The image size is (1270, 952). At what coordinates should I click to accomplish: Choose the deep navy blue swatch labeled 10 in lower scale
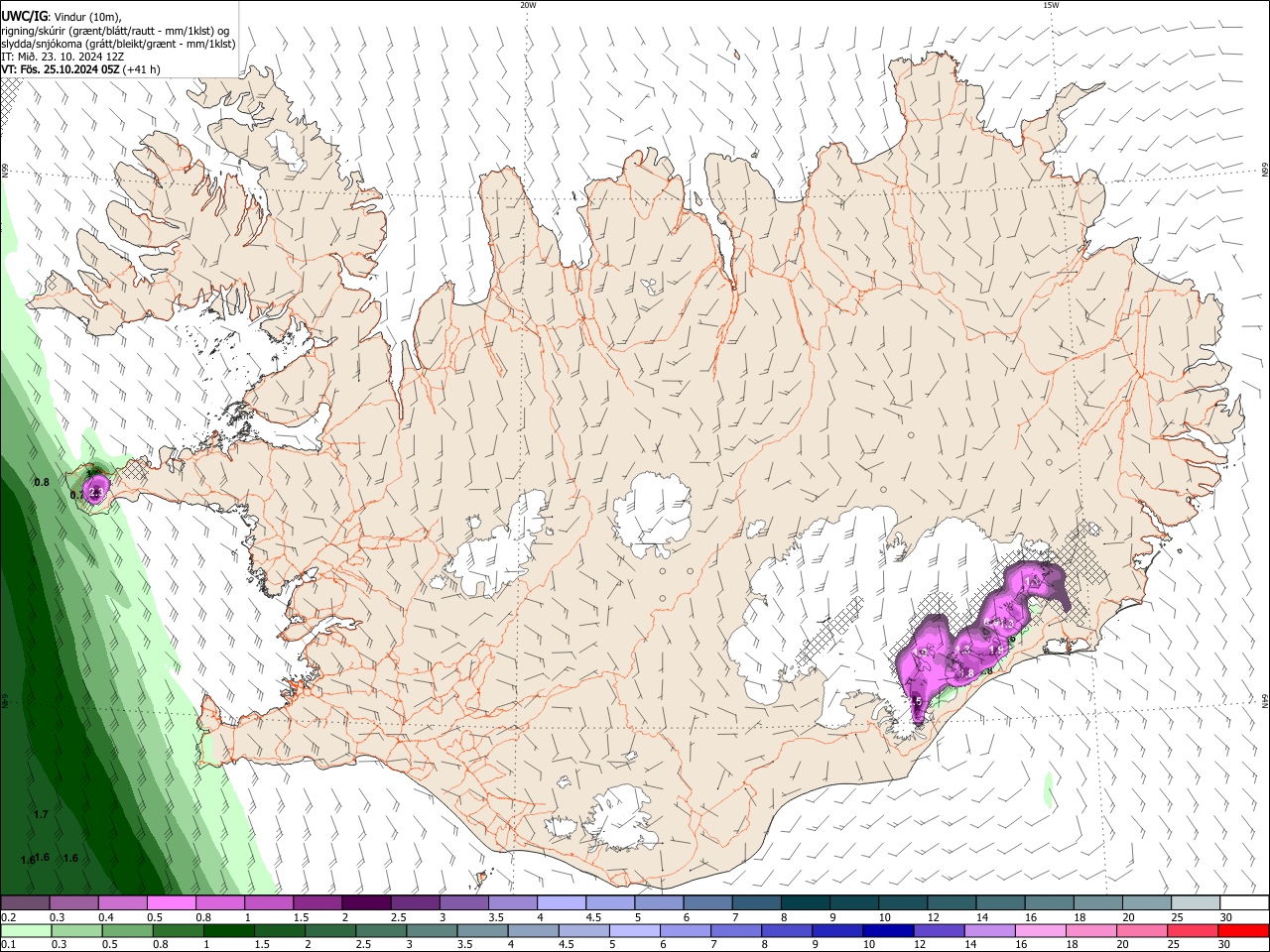889,931
